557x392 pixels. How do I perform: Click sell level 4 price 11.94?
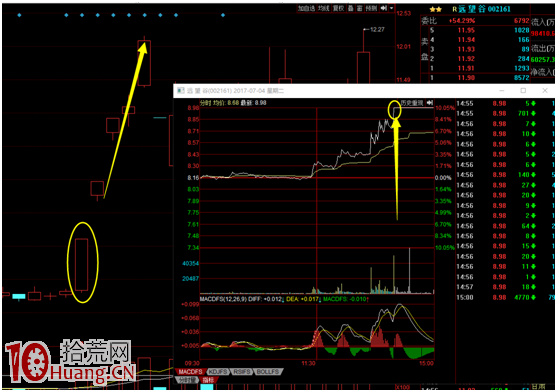click(x=466, y=40)
